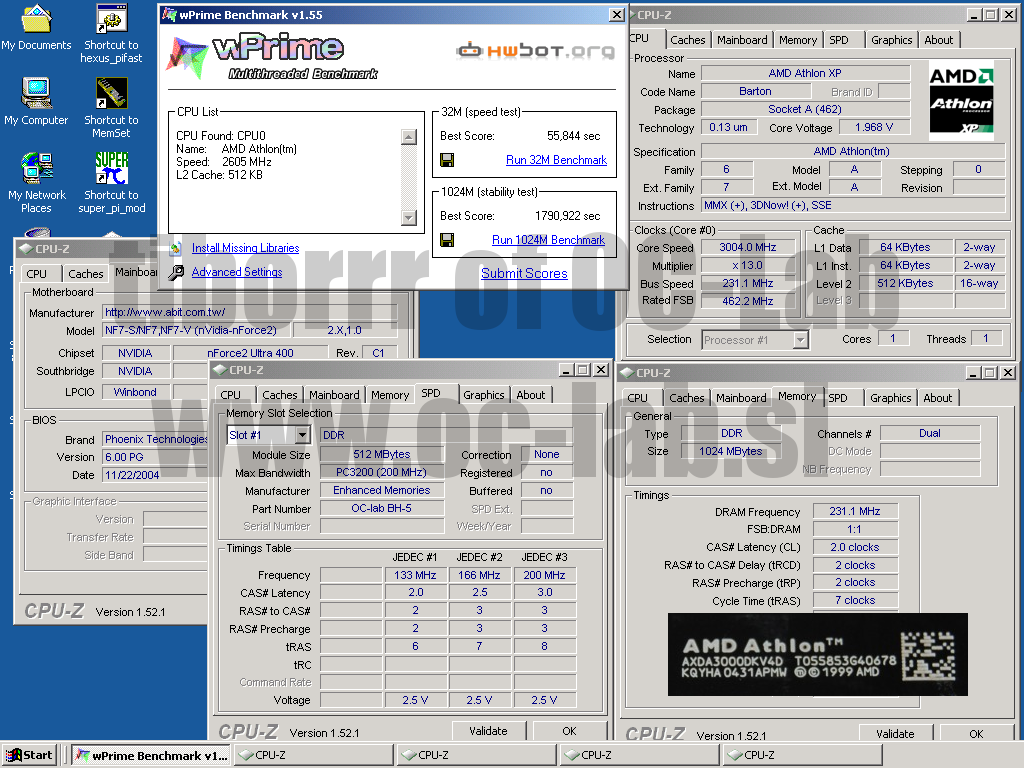Click Run 32M Benchmark link
Viewport: 1024px width, 768px height.
[x=556, y=160]
